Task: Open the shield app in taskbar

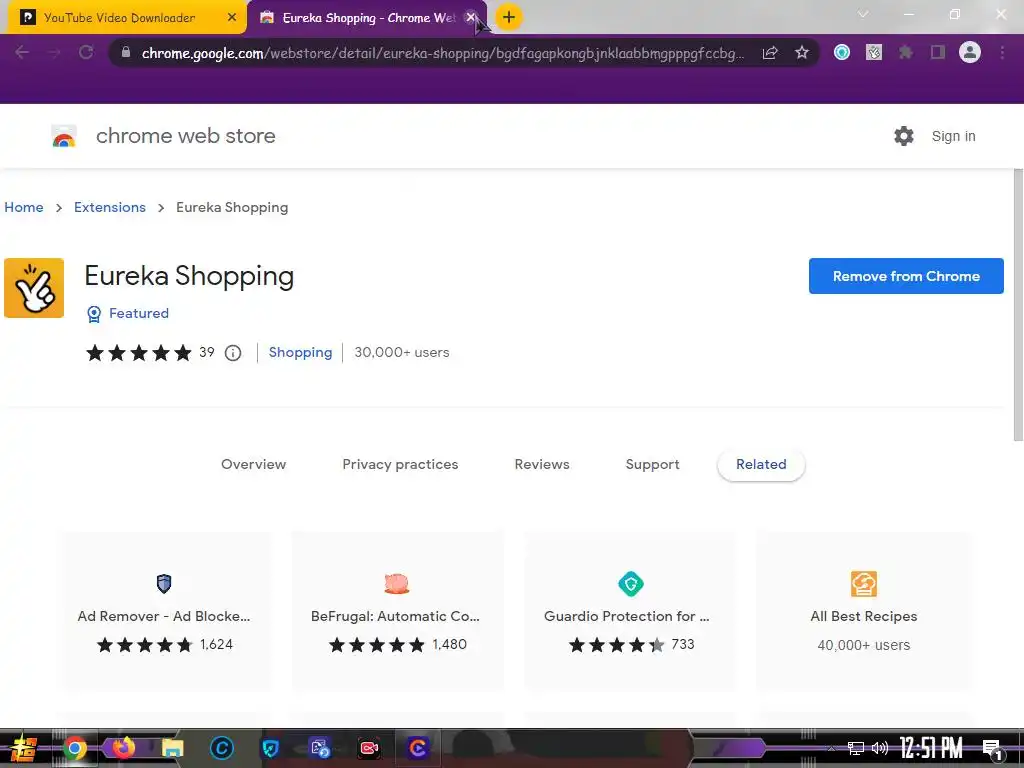Action: tap(270, 748)
